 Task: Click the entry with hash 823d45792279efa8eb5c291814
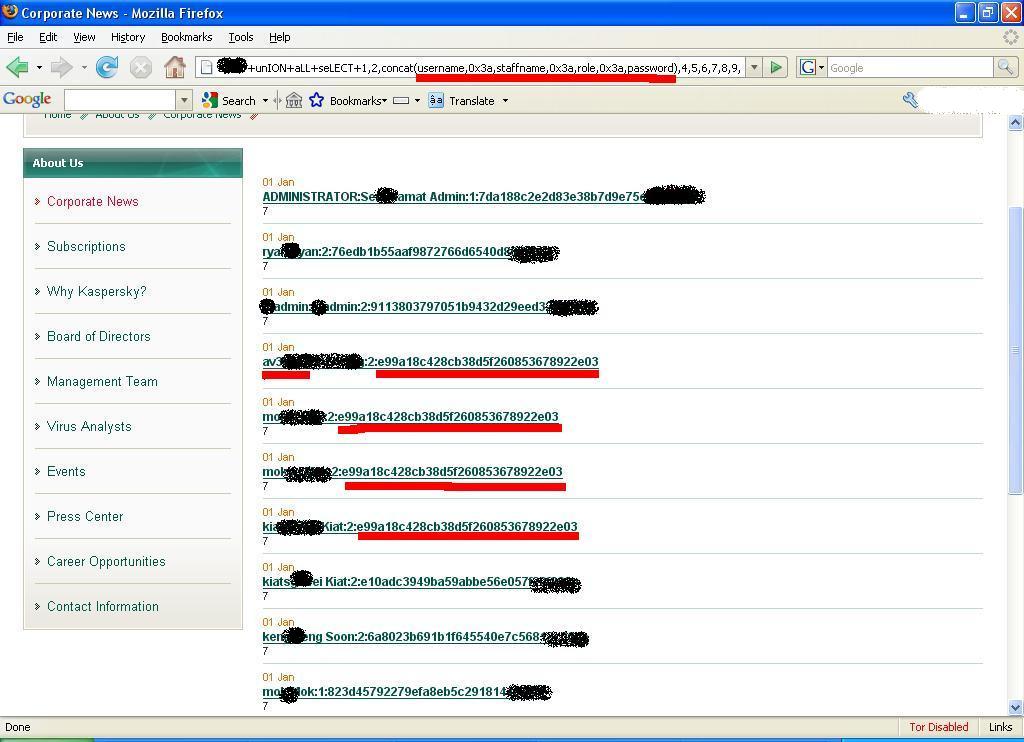(407, 692)
